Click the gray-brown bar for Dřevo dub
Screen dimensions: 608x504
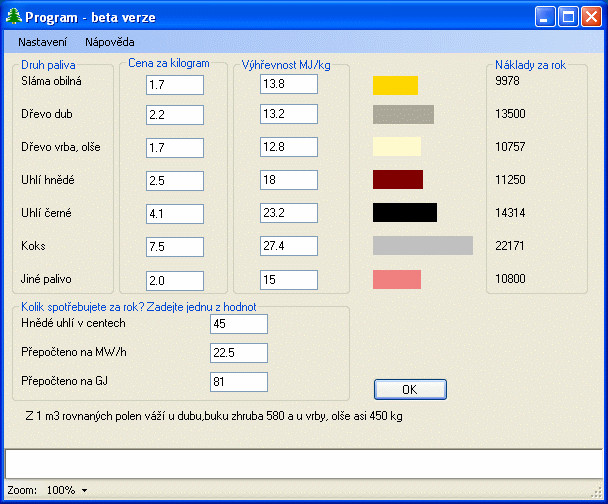click(403, 114)
